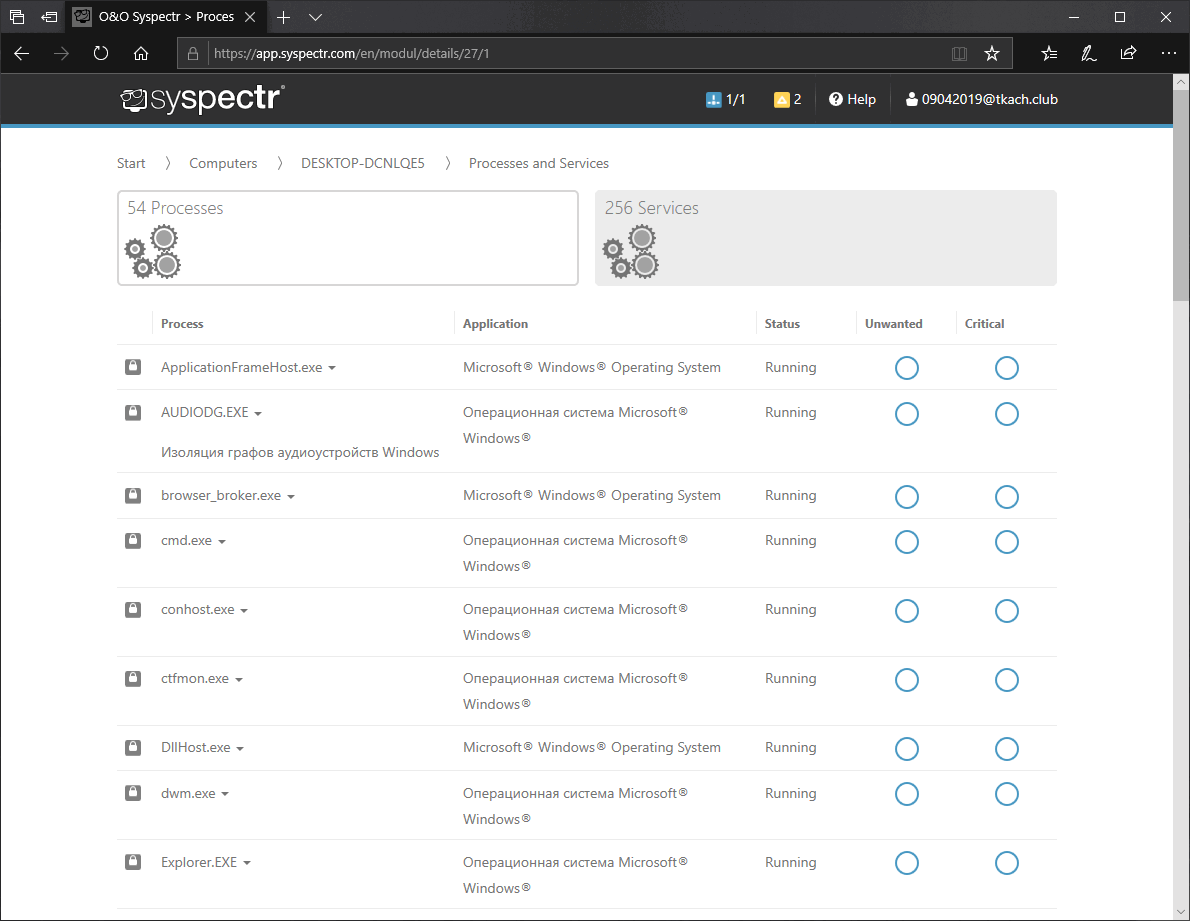Go back in the browser
This screenshot has width=1190, height=921.
click(22, 53)
